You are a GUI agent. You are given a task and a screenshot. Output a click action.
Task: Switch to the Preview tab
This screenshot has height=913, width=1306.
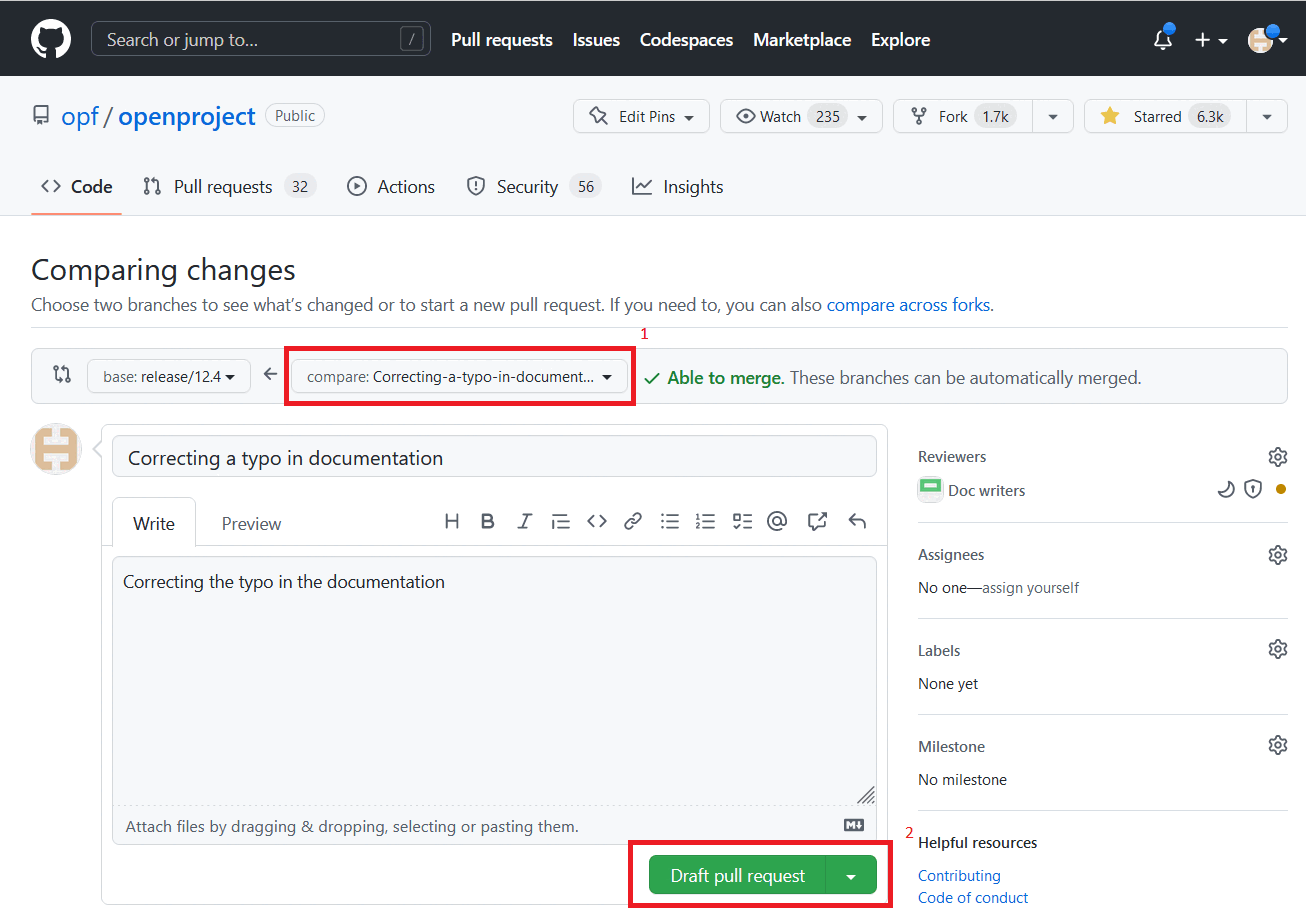tap(250, 523)
